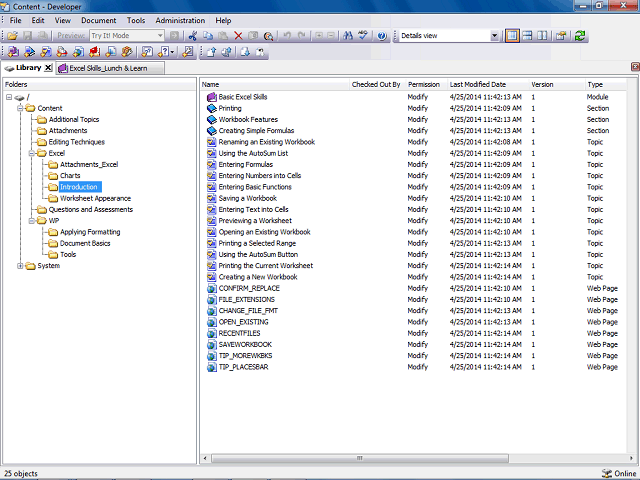Select the Worksheet Appearance folder
Screen dimensions: 640x480
(x=96, y=198)
